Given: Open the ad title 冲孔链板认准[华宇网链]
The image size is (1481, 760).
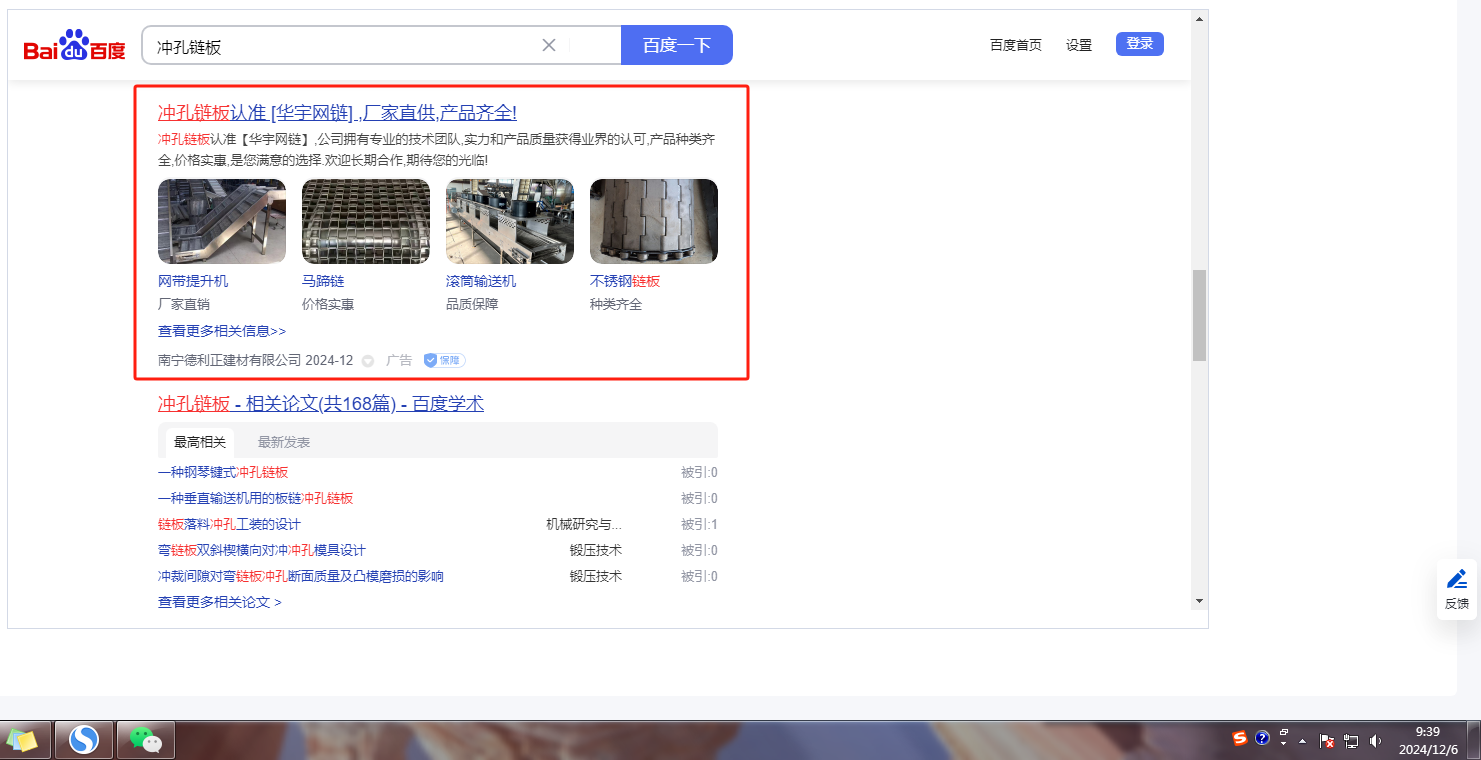Looking at the screenshot, I should (x=337, y=113).
